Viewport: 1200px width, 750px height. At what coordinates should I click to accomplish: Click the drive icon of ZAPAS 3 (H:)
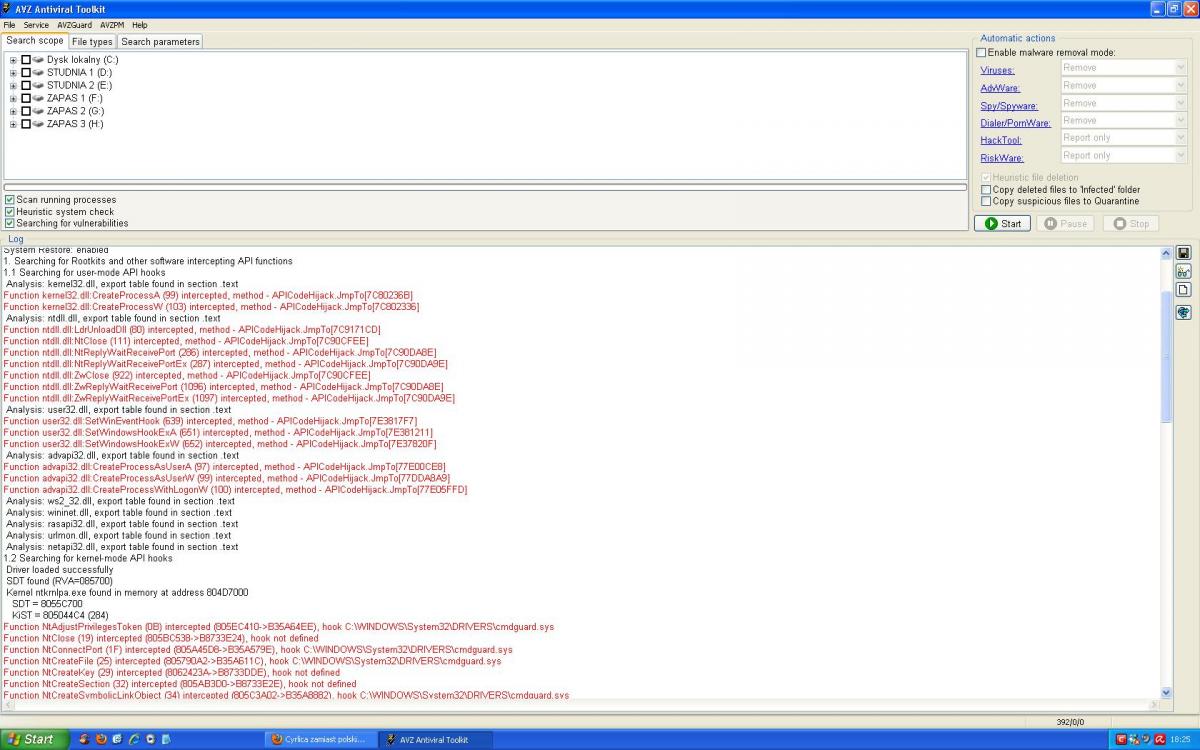pyautogui.click(x=38, y=124)
